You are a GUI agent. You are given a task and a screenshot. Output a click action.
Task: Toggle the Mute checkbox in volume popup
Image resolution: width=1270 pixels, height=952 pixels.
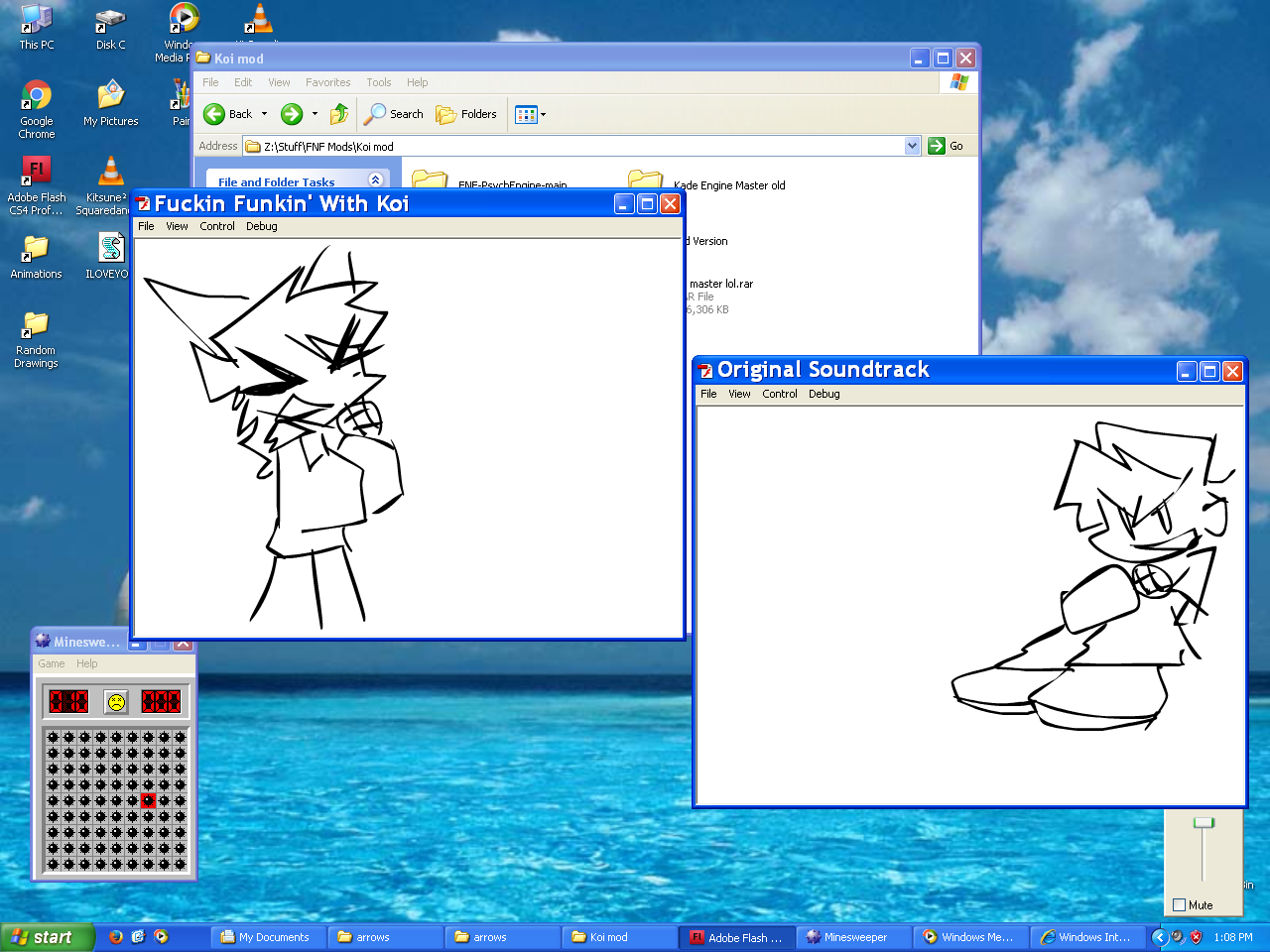[1180, 904]
